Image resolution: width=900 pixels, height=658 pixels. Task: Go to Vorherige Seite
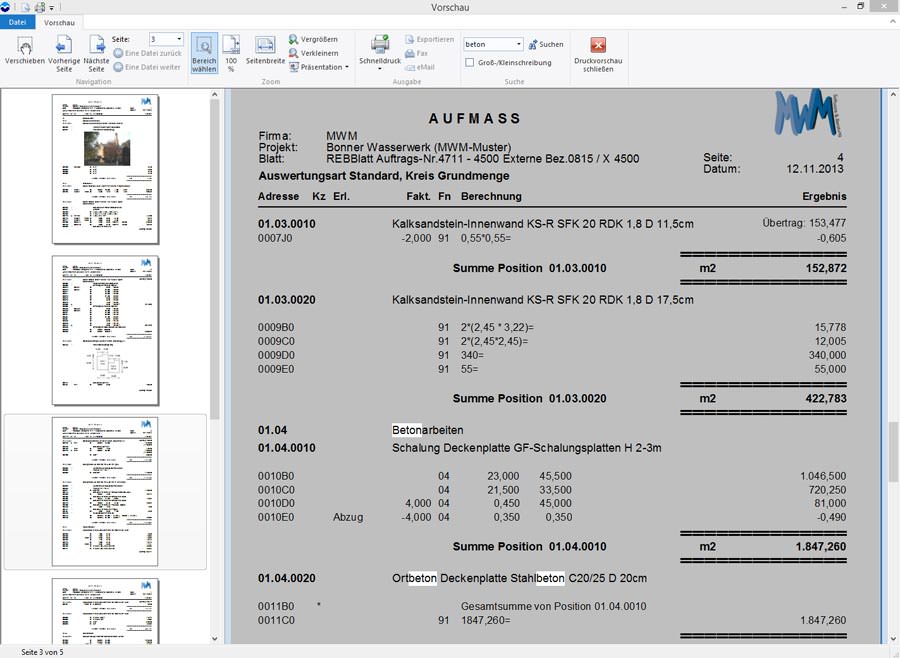point(64,53)
